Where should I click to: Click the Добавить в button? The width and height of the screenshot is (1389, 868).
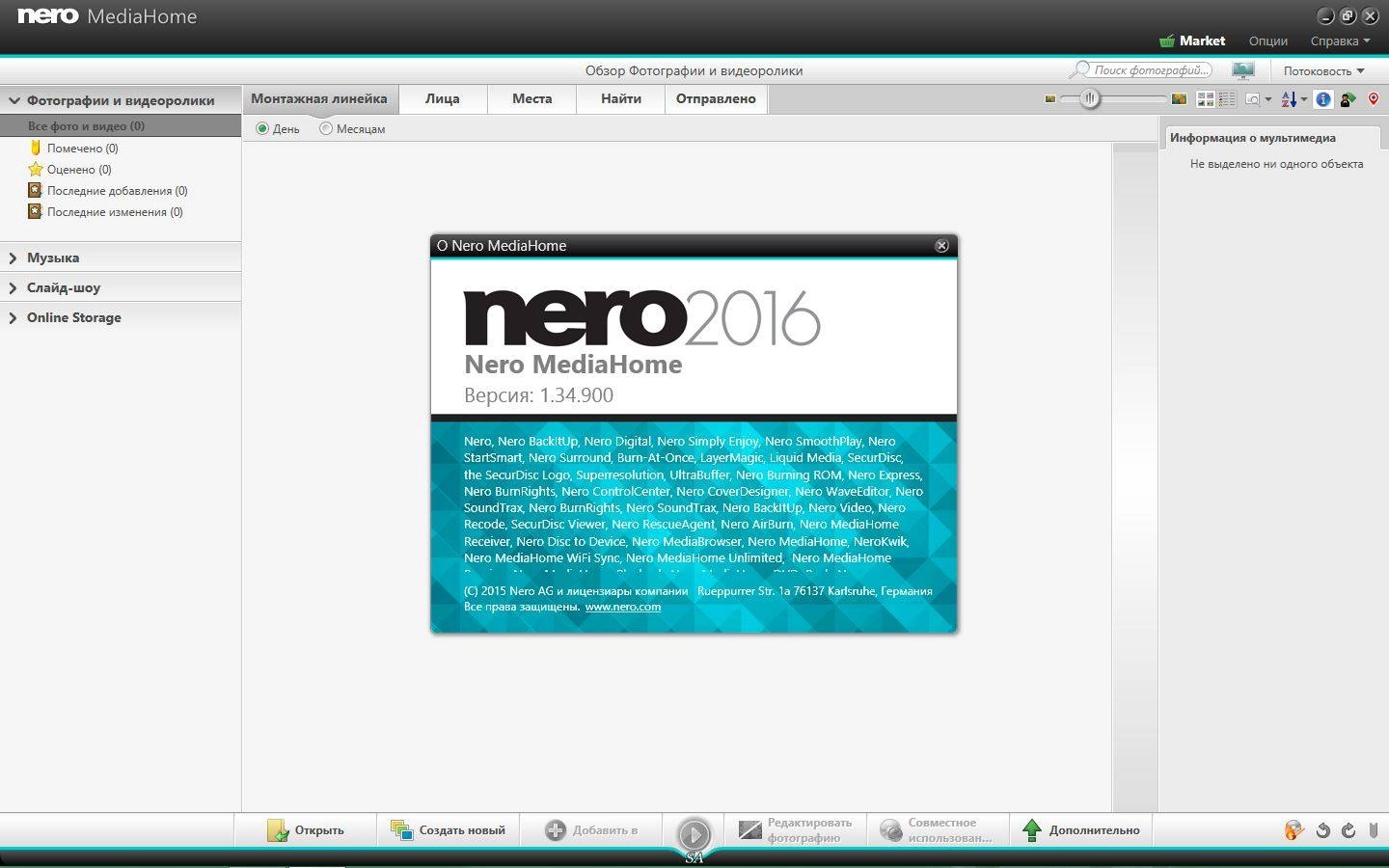tap(591, 829)
